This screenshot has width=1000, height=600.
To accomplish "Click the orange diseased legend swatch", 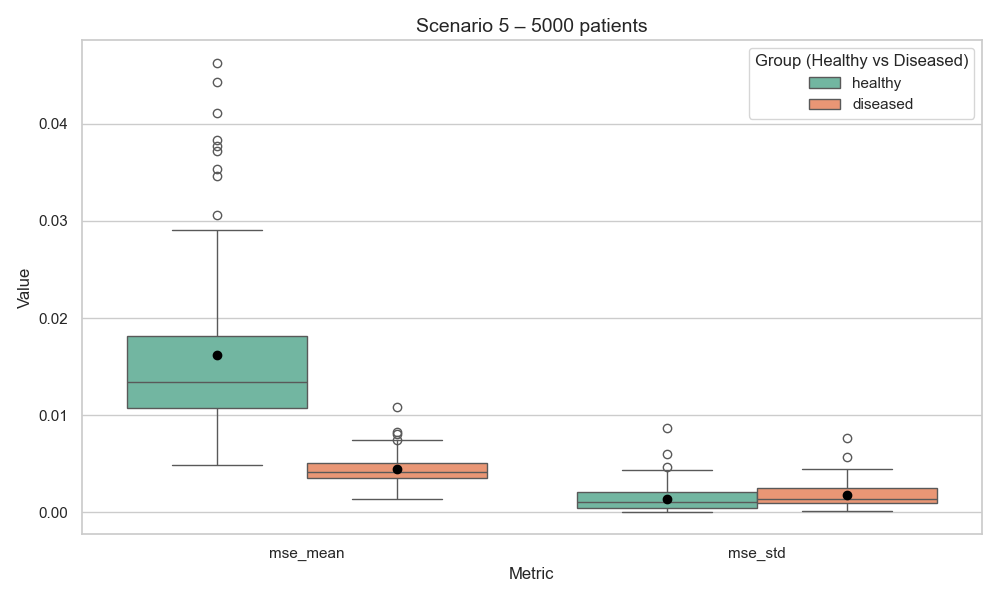I will 825,104.
